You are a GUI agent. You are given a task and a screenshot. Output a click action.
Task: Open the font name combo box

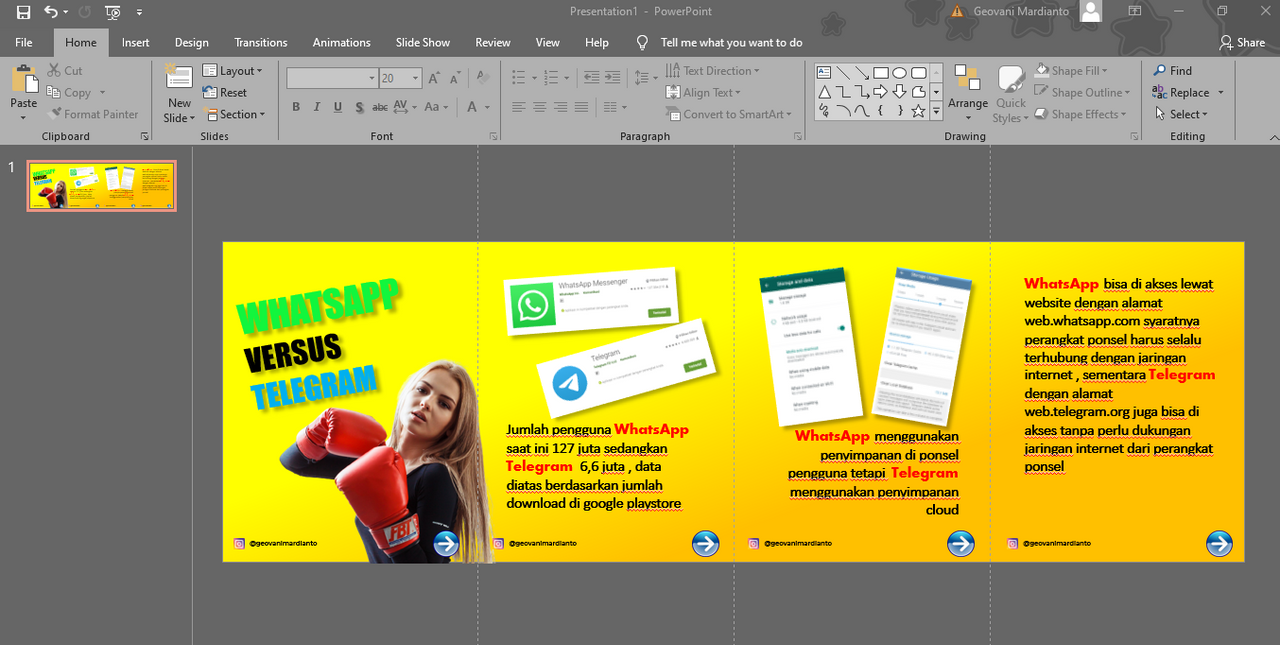click(x=332, y=78)
